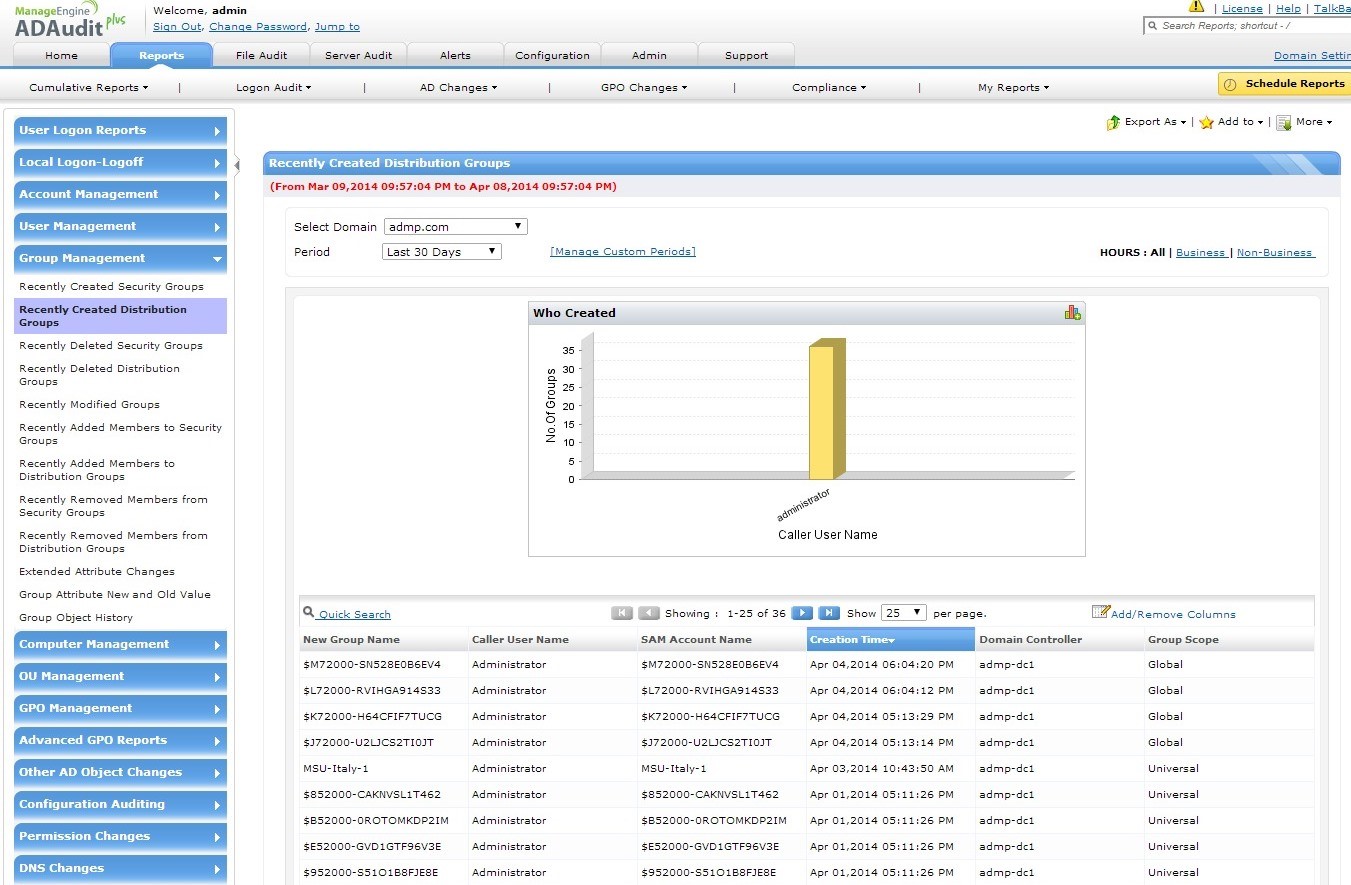Jump to the last page of results
1351x885 pixels.
click(828, 613)
